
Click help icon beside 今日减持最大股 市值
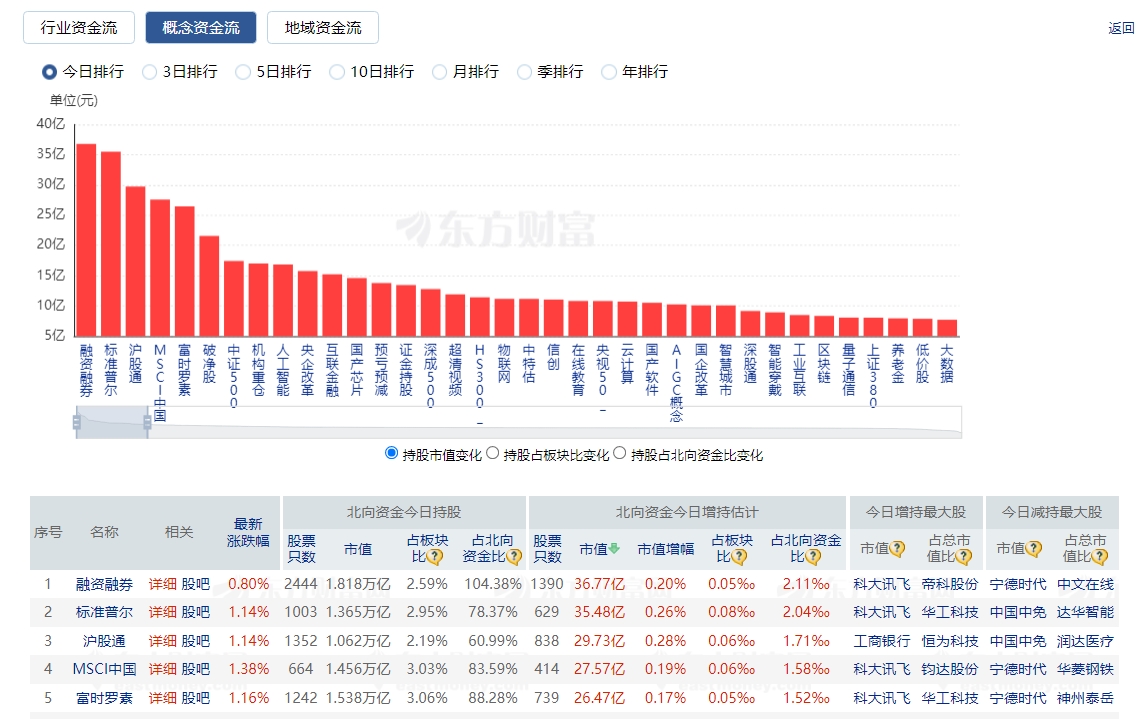(x=1033, y=549)
